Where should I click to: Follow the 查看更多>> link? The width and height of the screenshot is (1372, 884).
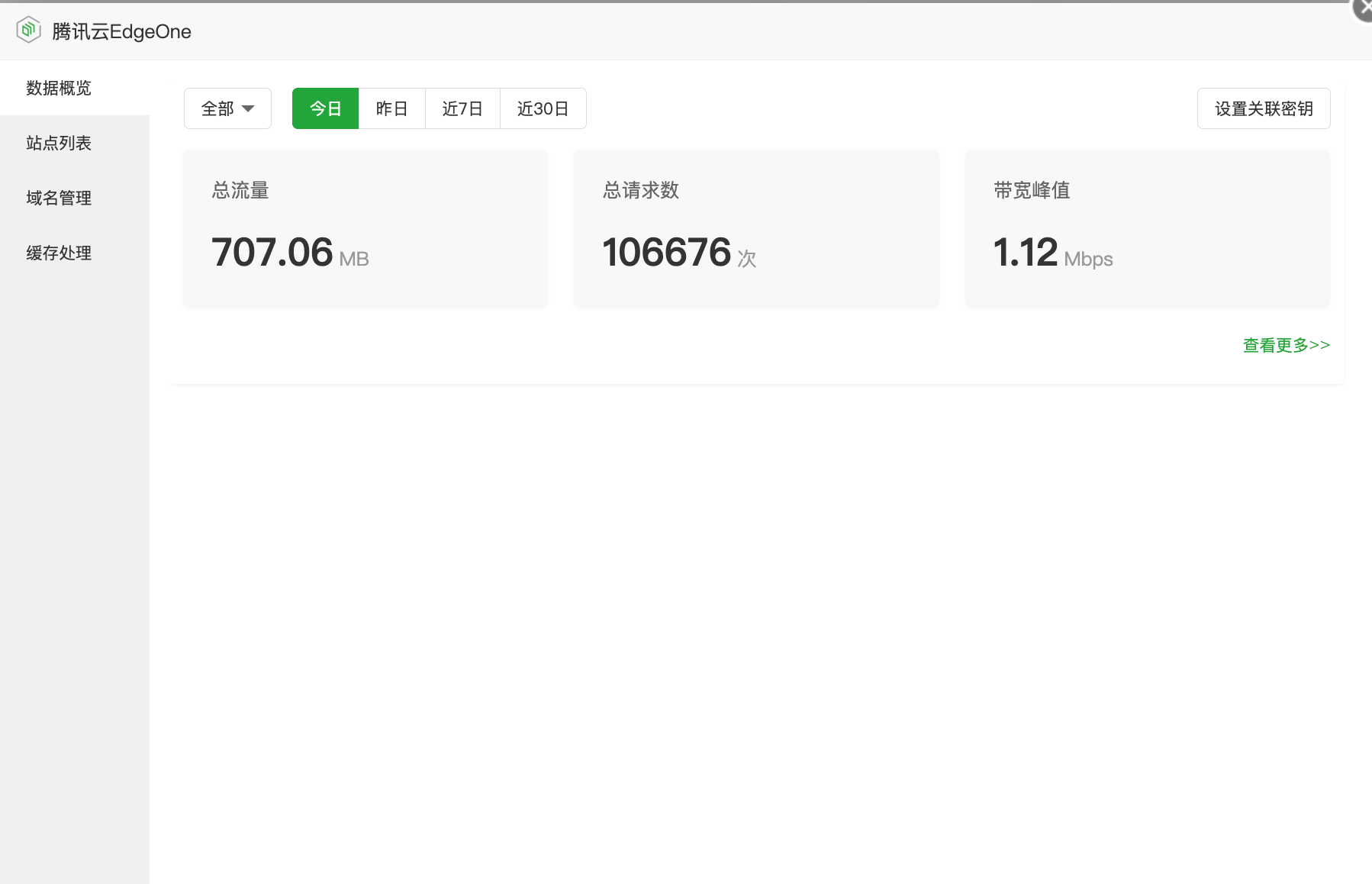[x=1286, y=346]
